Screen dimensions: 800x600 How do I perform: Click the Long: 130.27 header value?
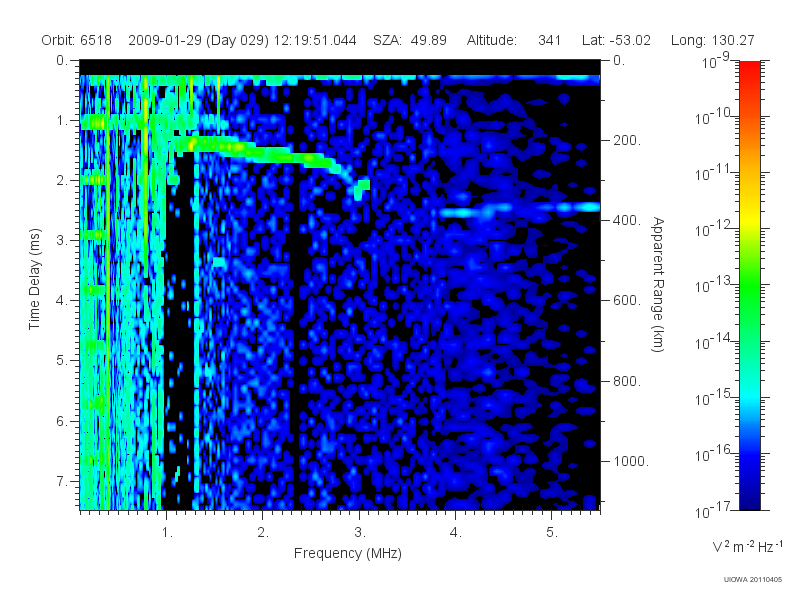[712, 40]
